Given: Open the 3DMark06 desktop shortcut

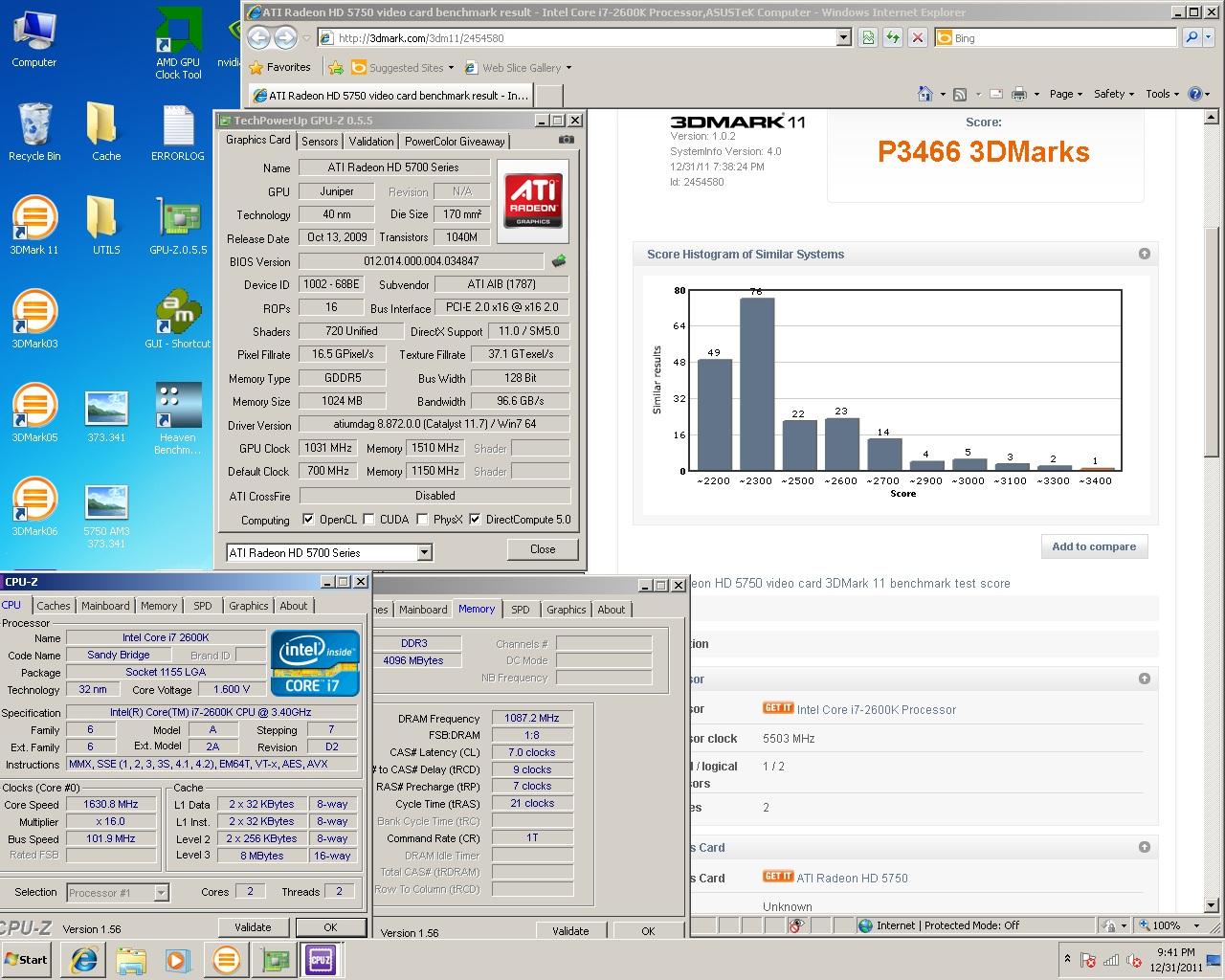Looking at the screenshot, I should point(34,505).
